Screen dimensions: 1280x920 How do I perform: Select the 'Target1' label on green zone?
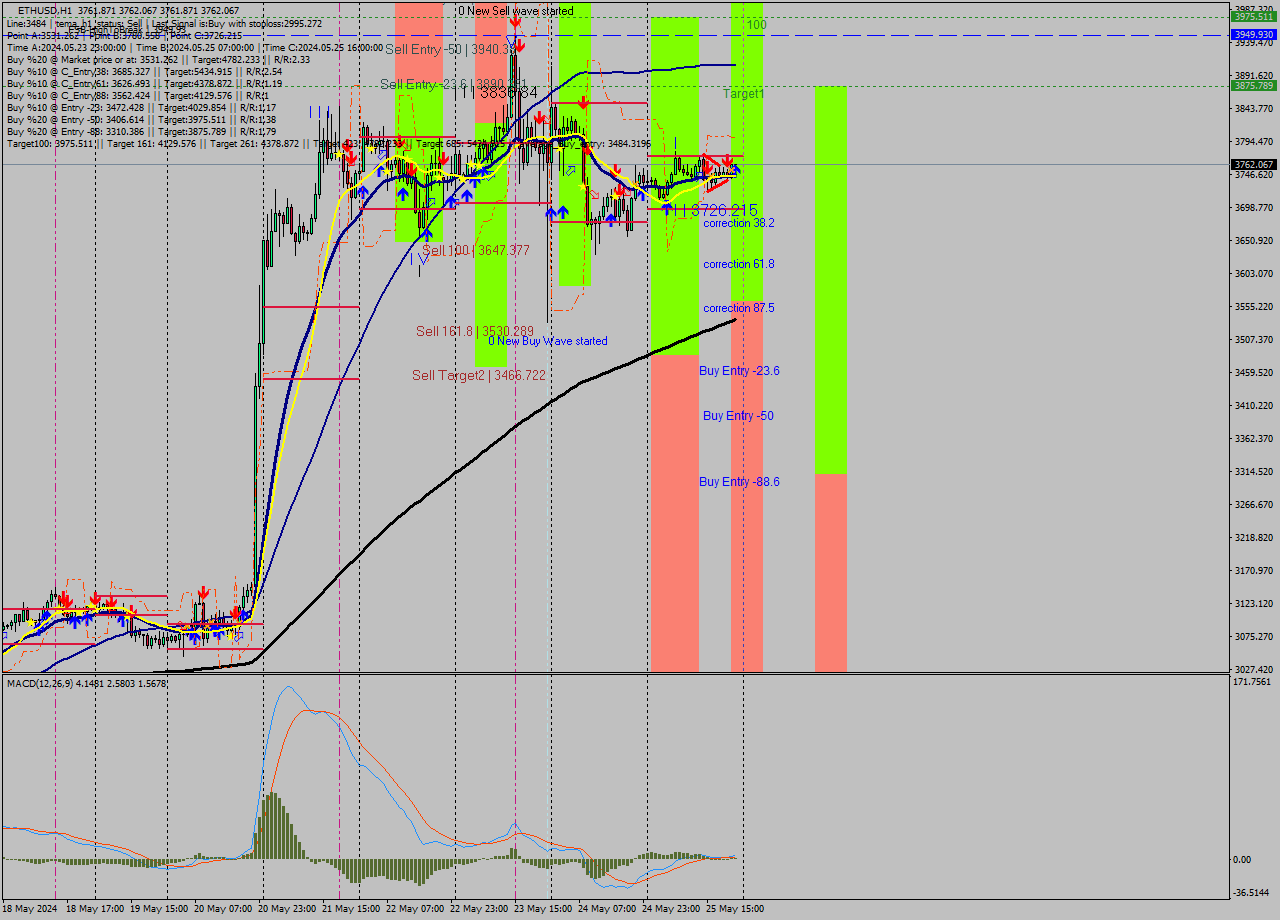tap(744, 93)
